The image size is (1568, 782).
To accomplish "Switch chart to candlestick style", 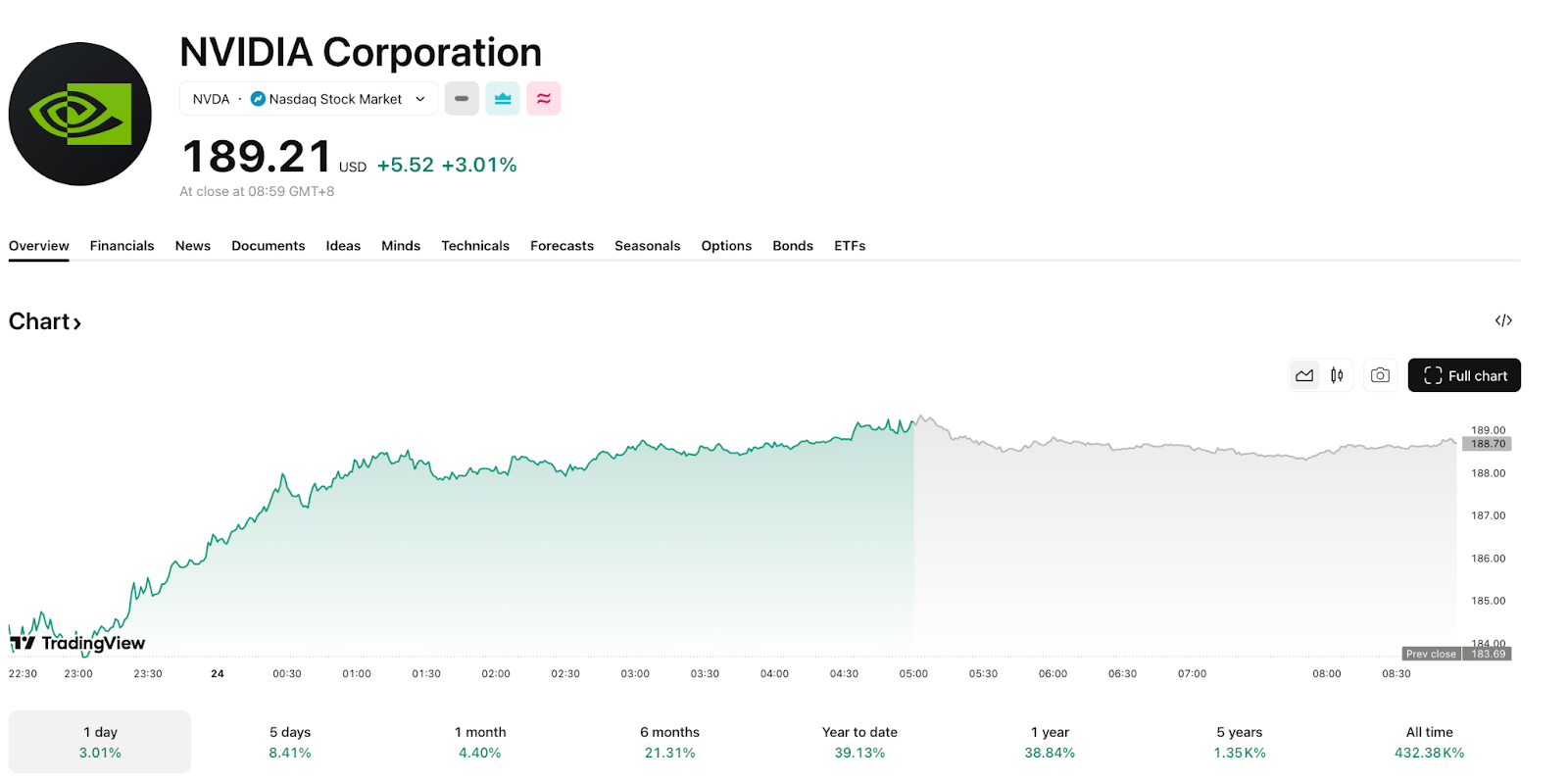I will 1337,375.
